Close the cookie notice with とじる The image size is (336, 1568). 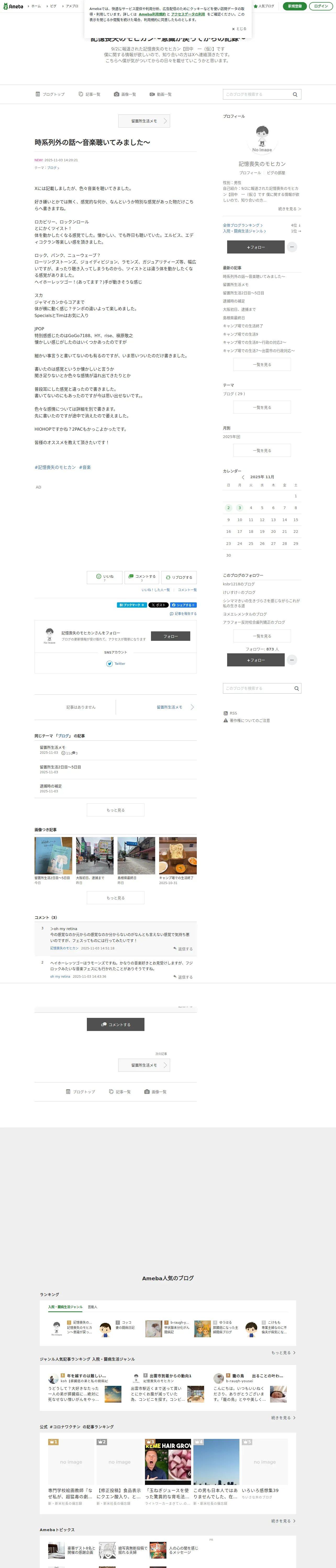(x=239, y=28)
